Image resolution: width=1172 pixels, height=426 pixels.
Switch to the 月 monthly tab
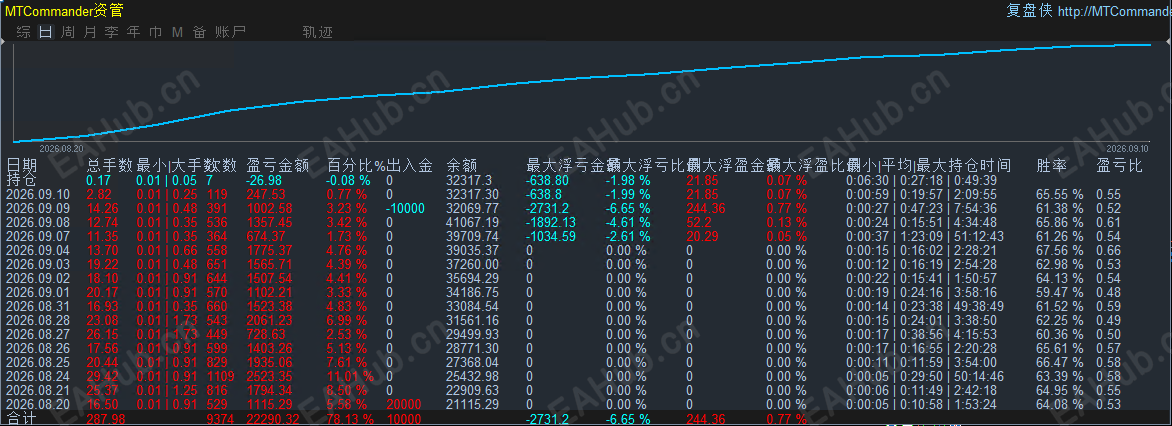point(90,31)
